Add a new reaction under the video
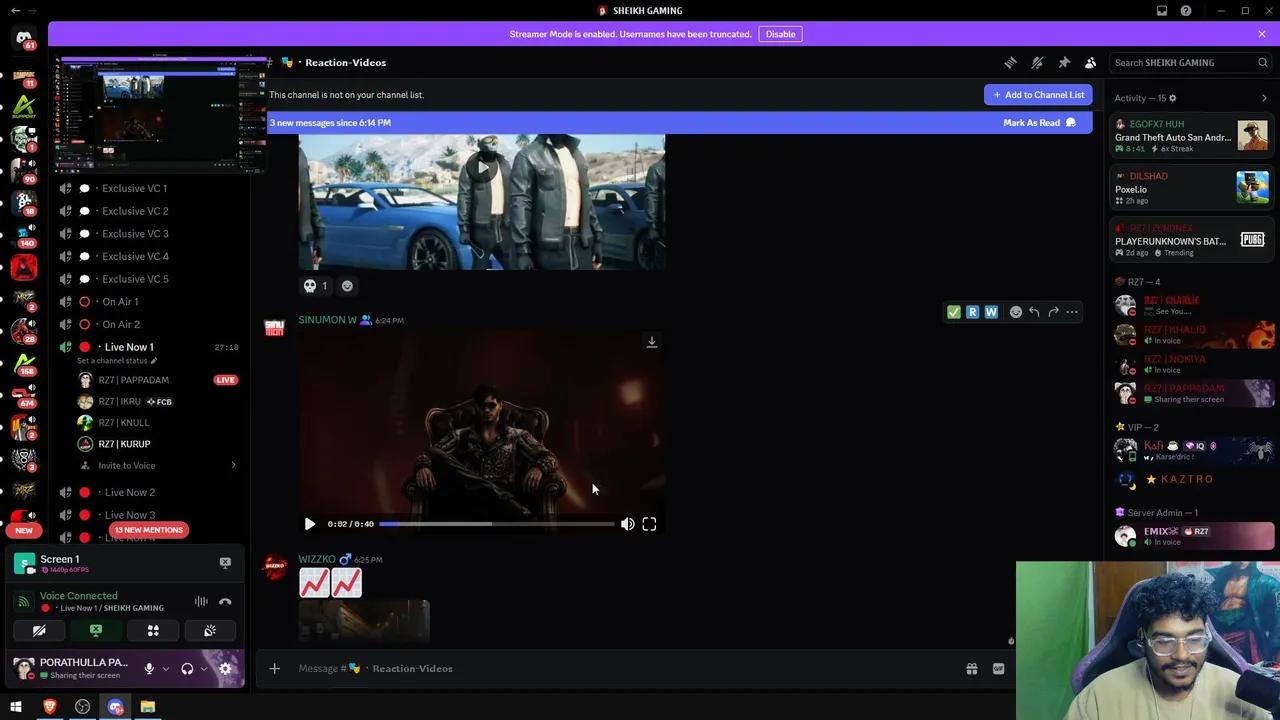This screenshot has width=1280, height=720. click(x=347, y=286)
